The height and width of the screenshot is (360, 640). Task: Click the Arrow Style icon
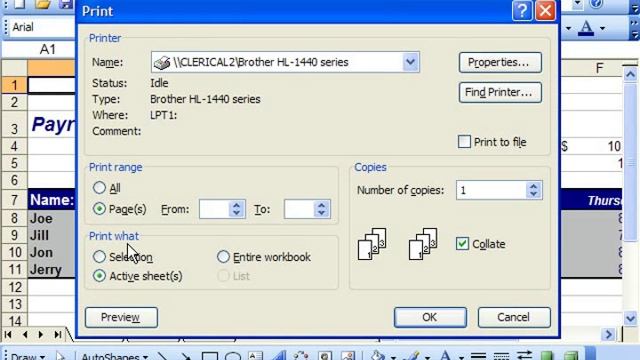point(524,356)
